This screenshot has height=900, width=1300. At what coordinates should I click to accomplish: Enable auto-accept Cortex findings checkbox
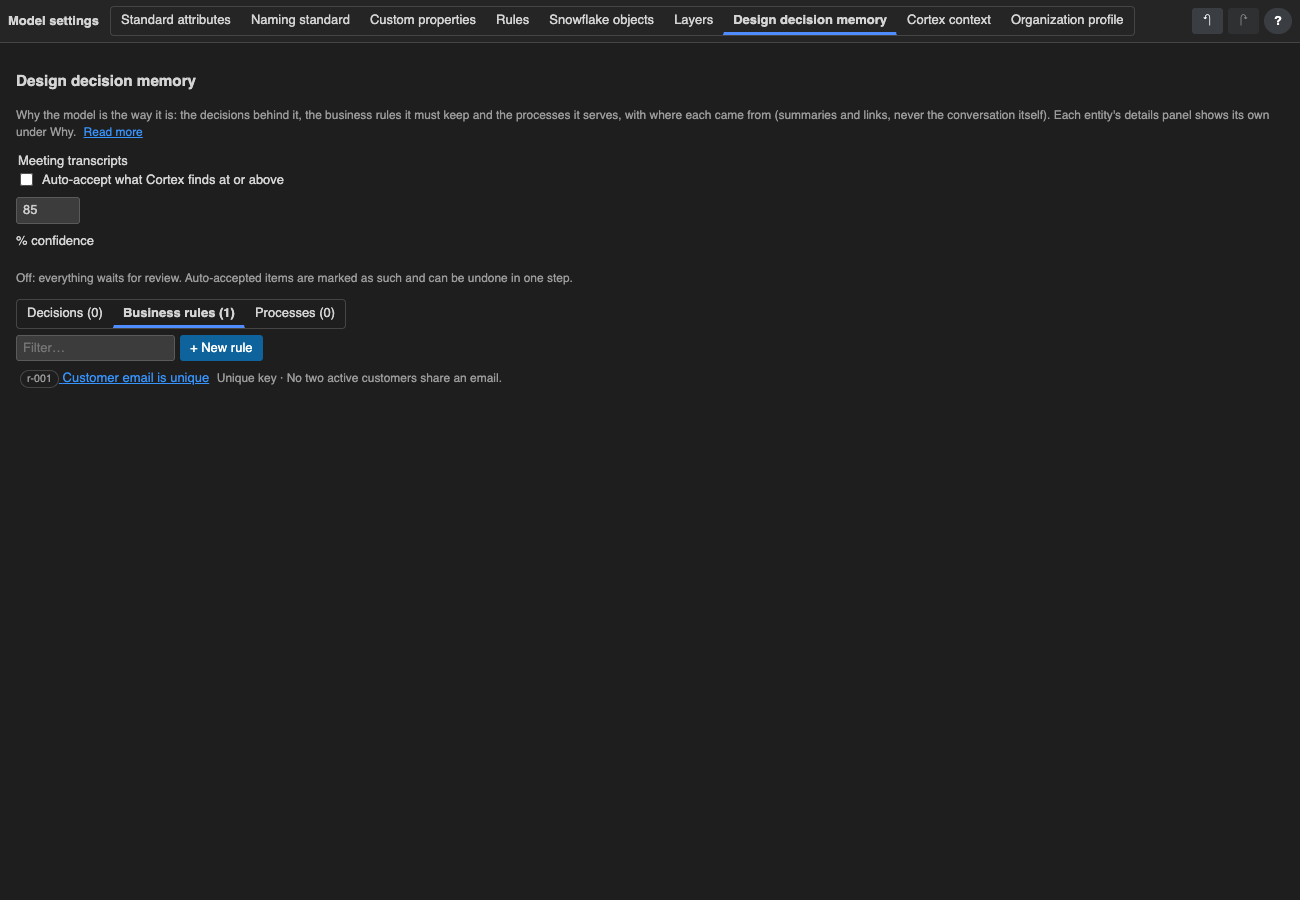coord(27,180)
